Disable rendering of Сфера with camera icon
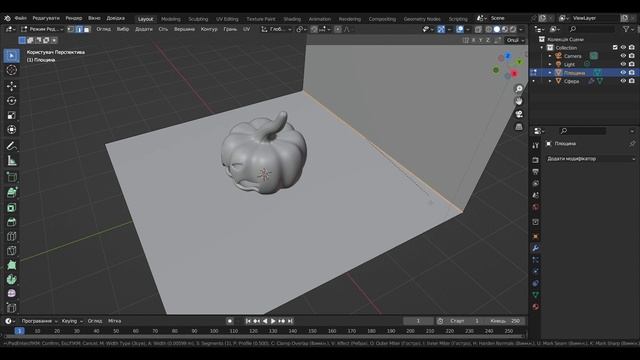The height and width of the screenshot is (360, 640). tap(632, 81)
